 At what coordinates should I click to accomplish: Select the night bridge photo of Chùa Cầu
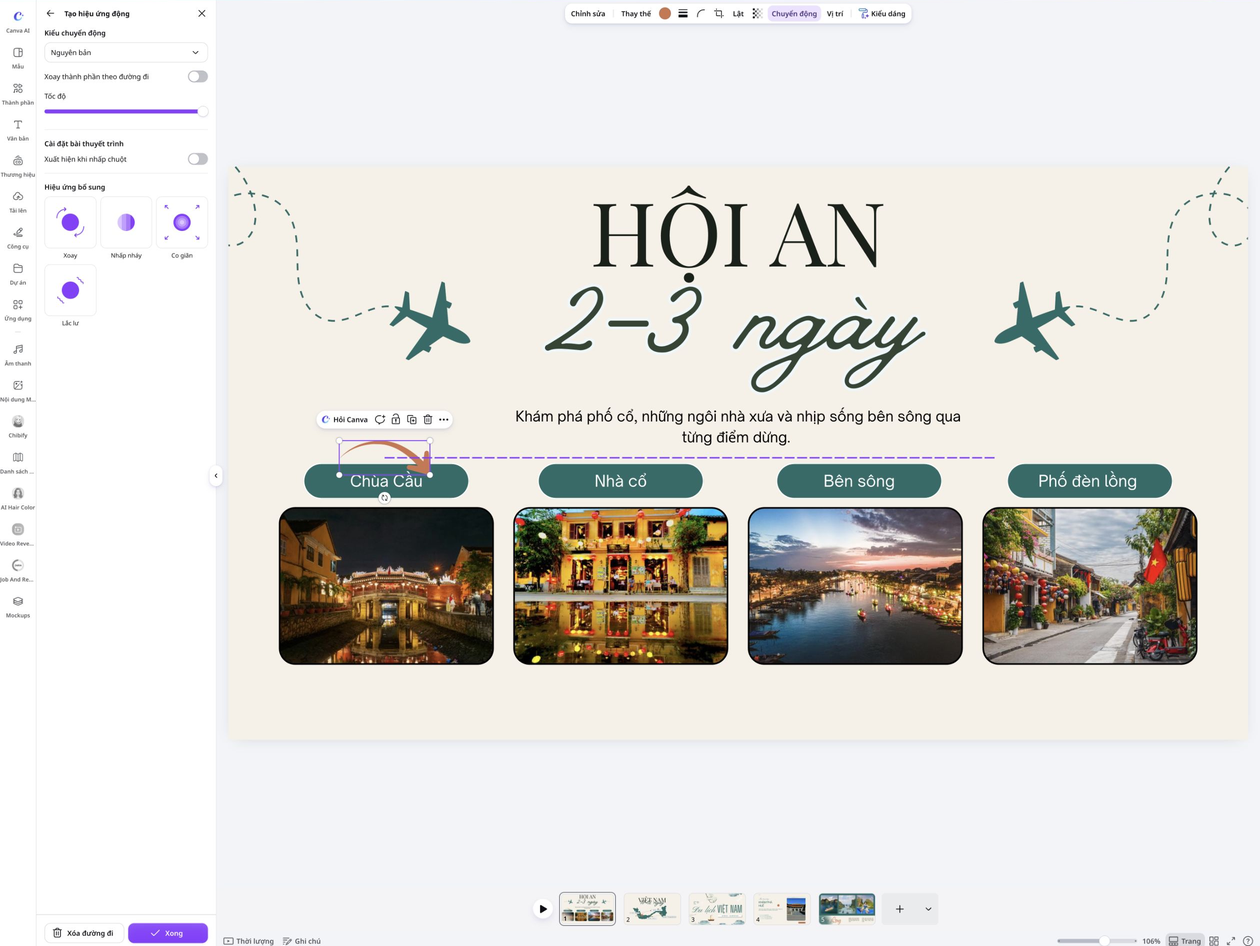click(x=386, y=586)
